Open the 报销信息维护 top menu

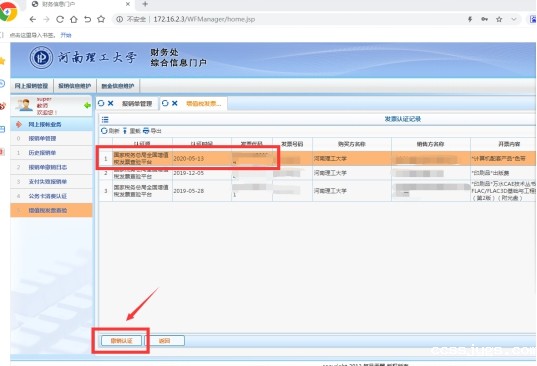pos(75,86)
